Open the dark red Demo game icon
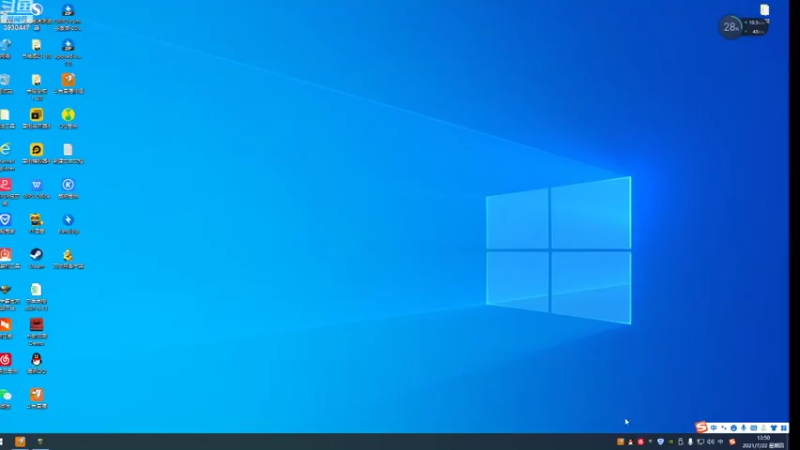 coord(36,324)
